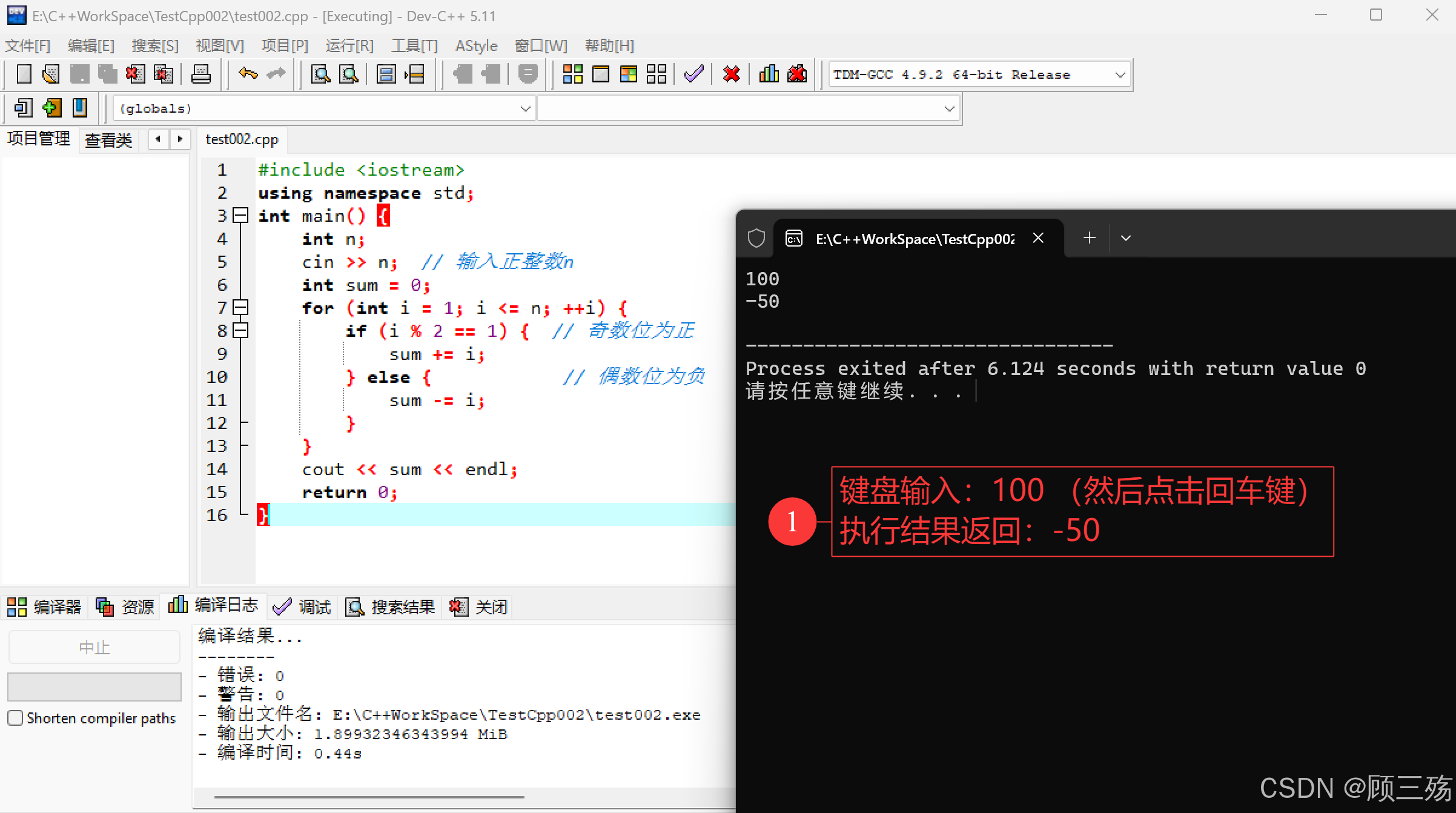The height and width of the screenshot is (813, 1456).
Task: Open terminal new tab plus button
Action: click(x=1089, y=238)
